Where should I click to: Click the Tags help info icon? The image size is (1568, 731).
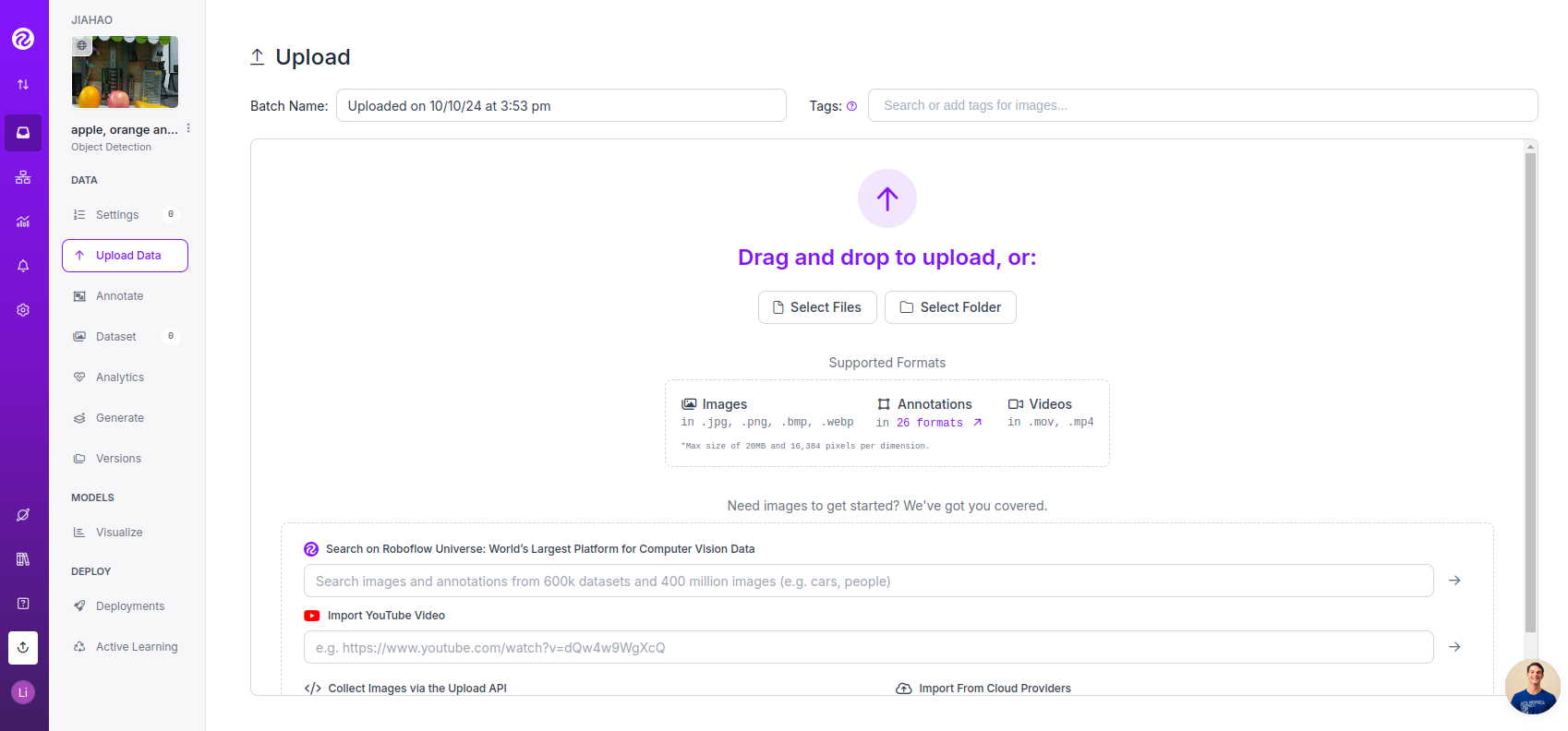tap(851, 106)
